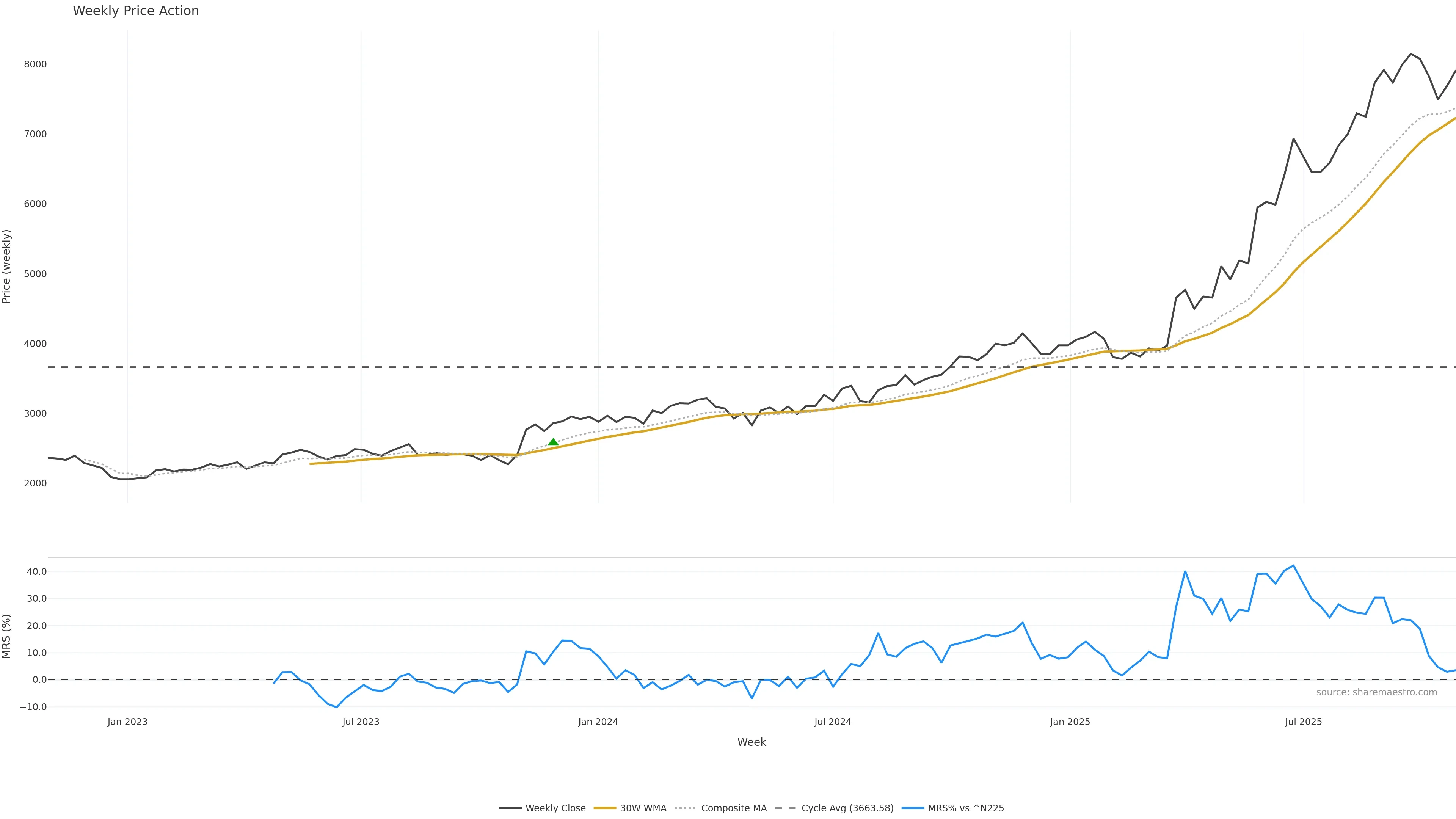Click the MRS (%) y-axis title
The width and height of the screenshot is (1456, 819).
click(7, 636)
